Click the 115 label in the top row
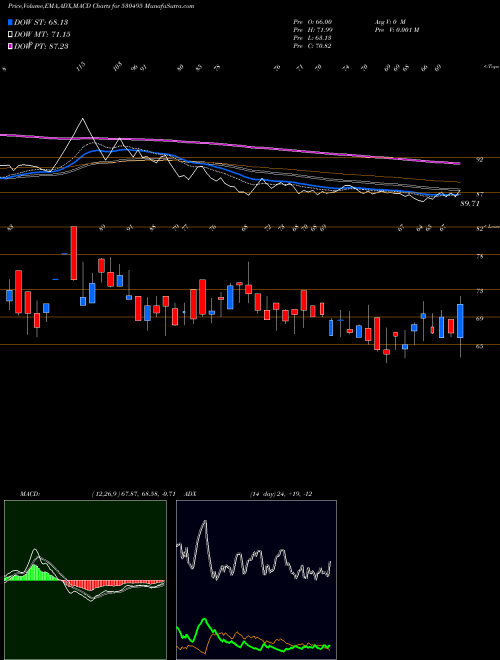This screenshot has height=660, width=500. pos(81,66)
